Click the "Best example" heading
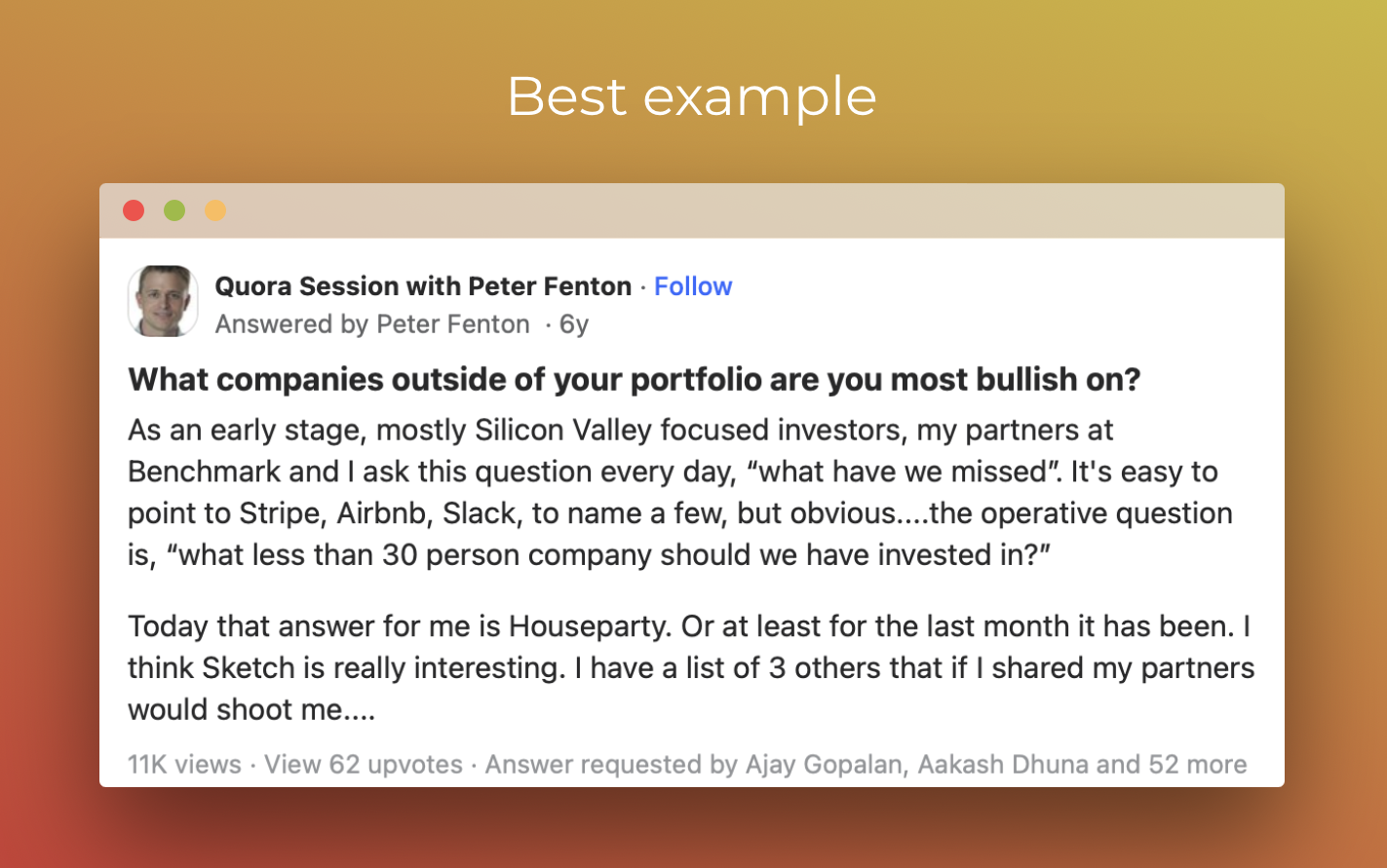This screenshot has height=868, width=1387. (692, 96)
